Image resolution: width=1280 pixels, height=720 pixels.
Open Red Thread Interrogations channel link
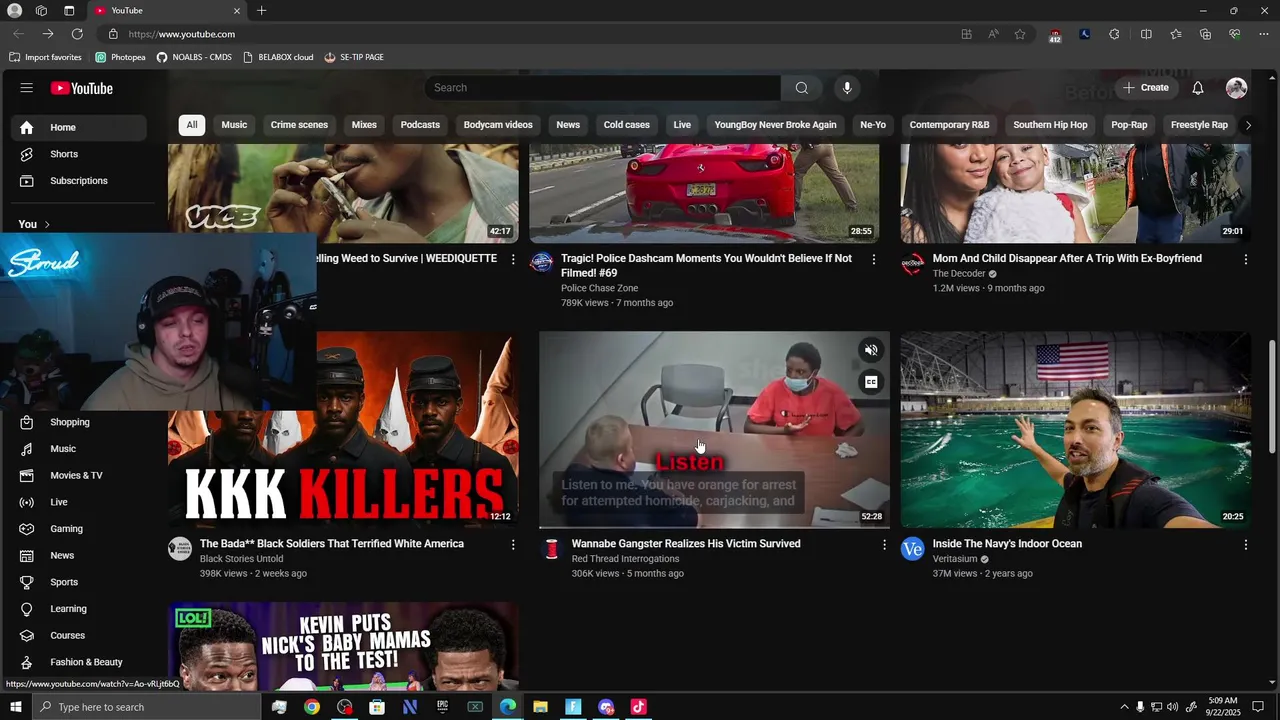click(x=625, y=559)
